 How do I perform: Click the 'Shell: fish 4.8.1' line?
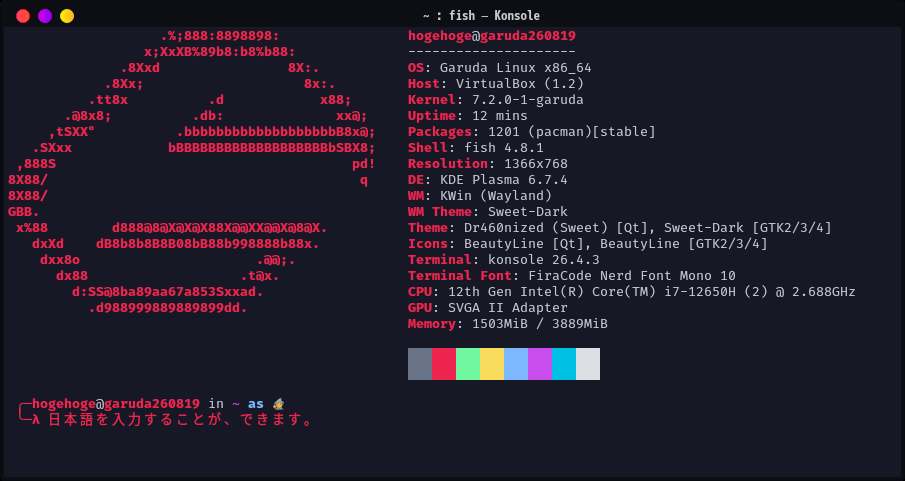pyautogui.click(x=476, y=148)
